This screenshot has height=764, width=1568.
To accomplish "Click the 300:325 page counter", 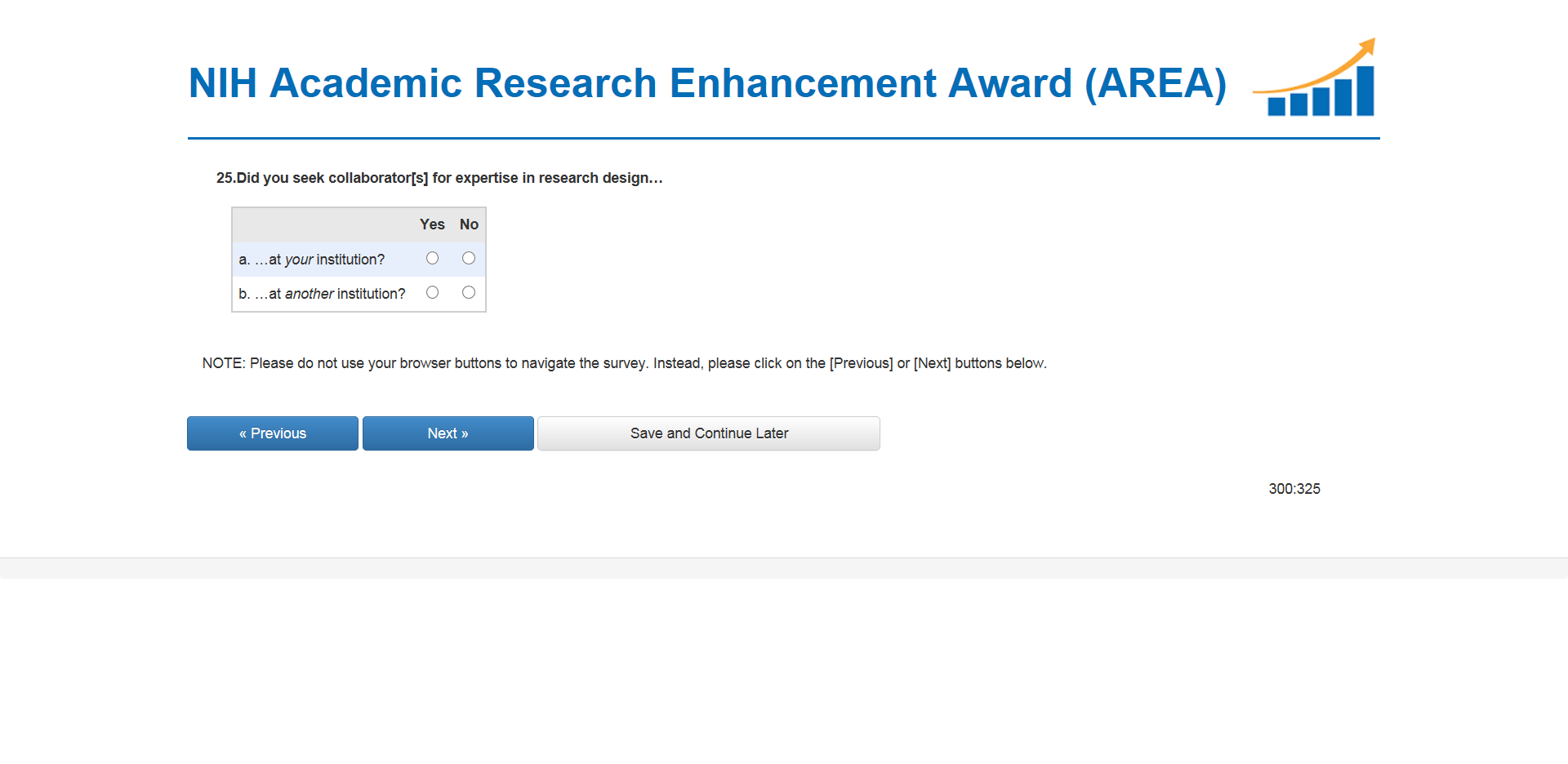I will (x=1294, y=489).
